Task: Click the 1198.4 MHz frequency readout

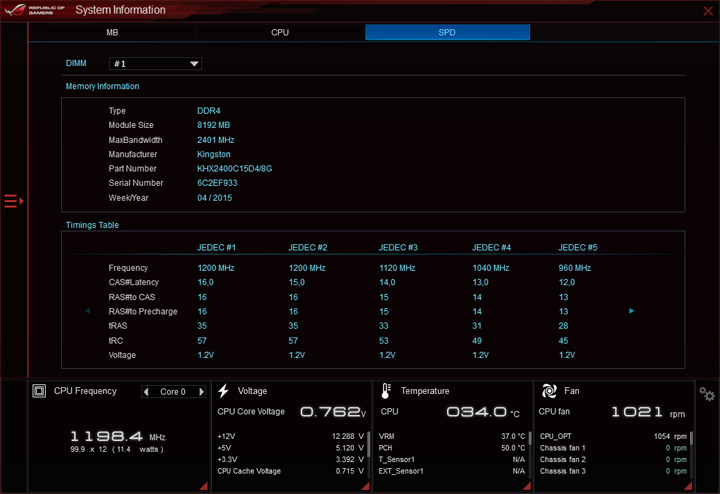Action: click(x=118, y=436)
